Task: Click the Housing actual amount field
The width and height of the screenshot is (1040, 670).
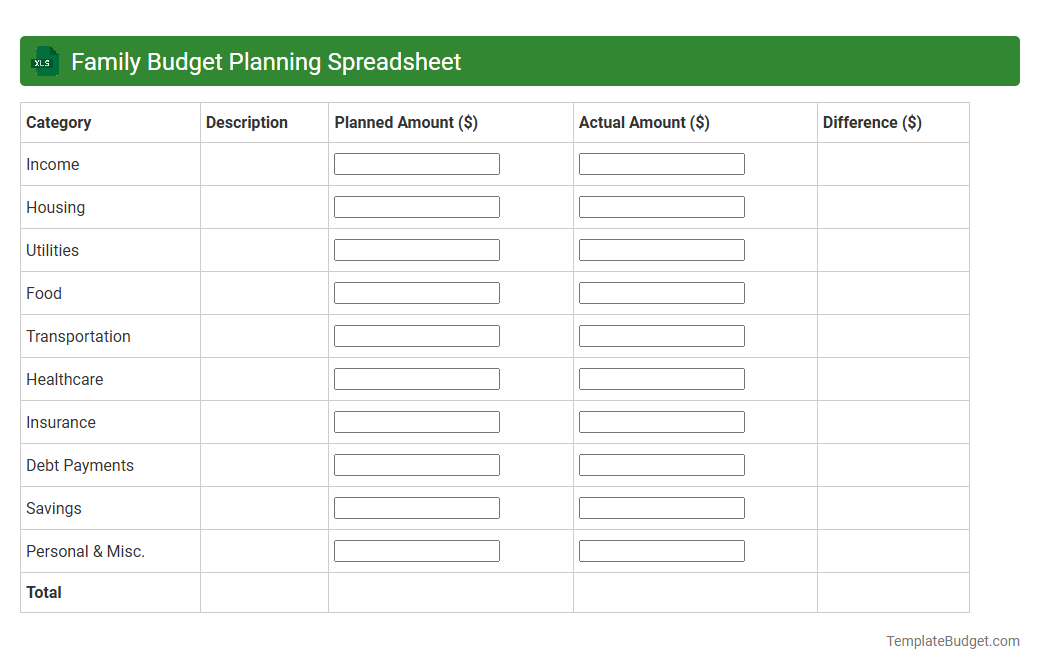Action: tap(661, 206)
